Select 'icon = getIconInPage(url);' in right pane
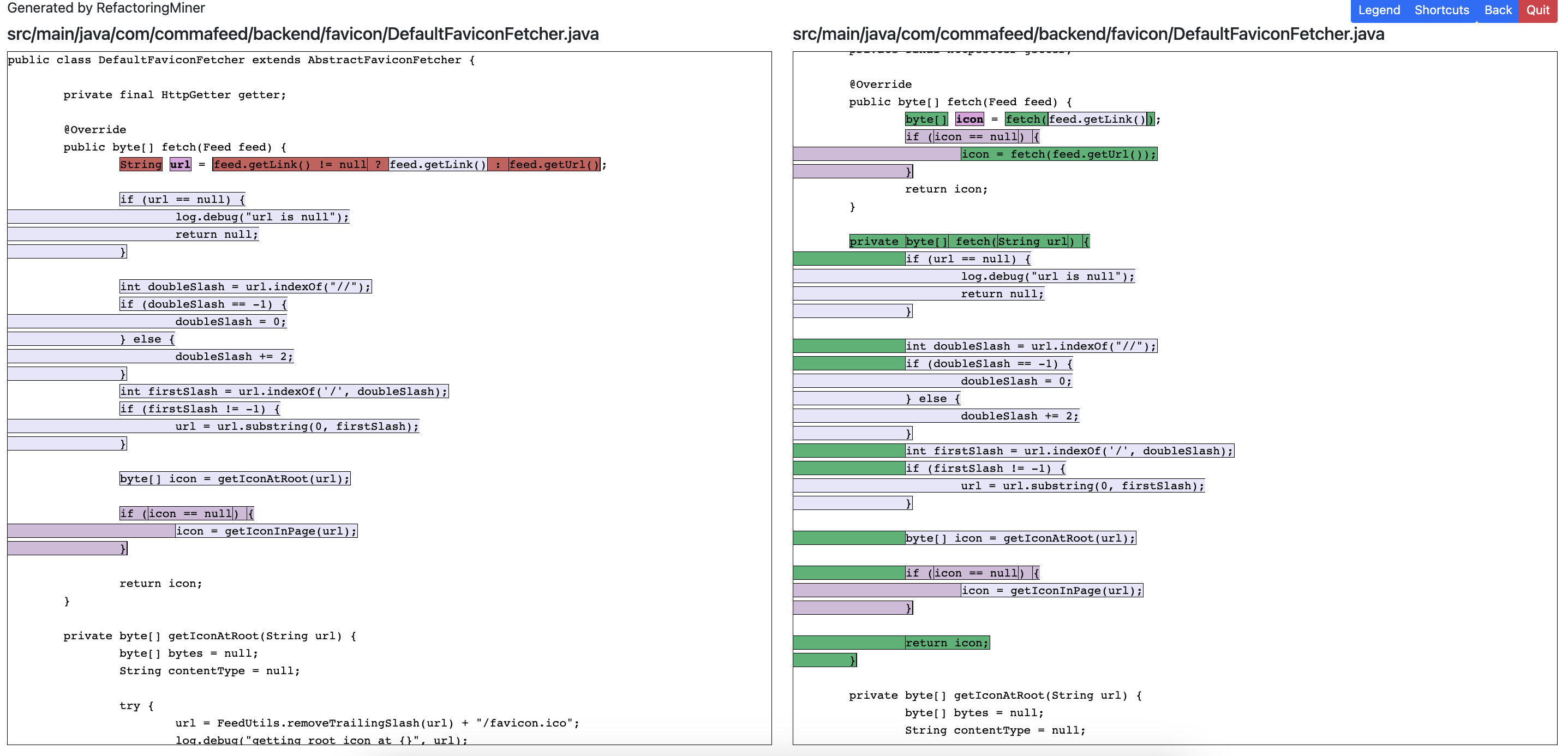 [x=1052, y=590]
